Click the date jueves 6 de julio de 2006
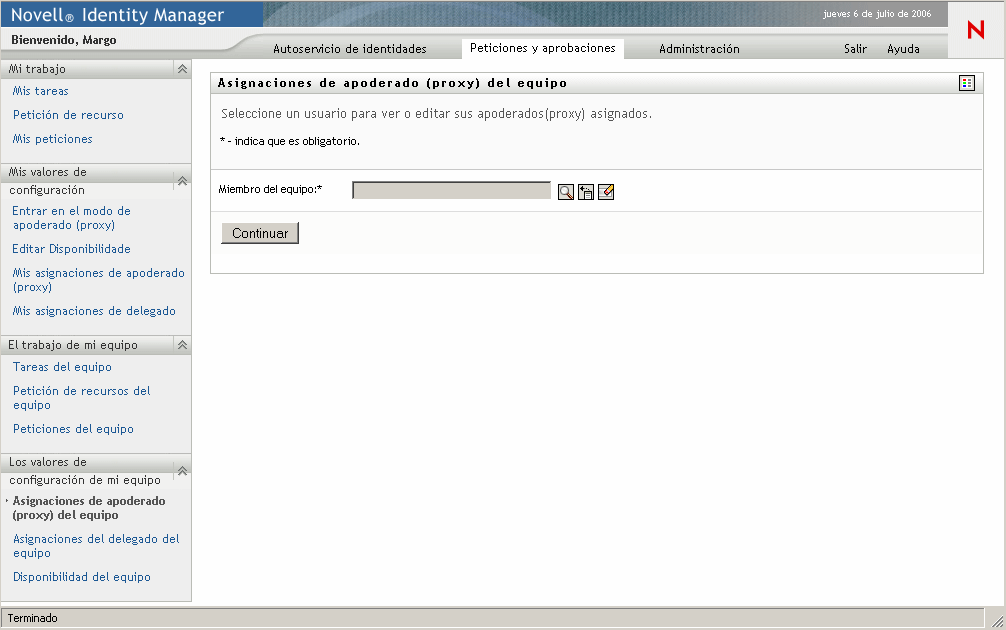The image size is (1006, 630). coord(877,13)
